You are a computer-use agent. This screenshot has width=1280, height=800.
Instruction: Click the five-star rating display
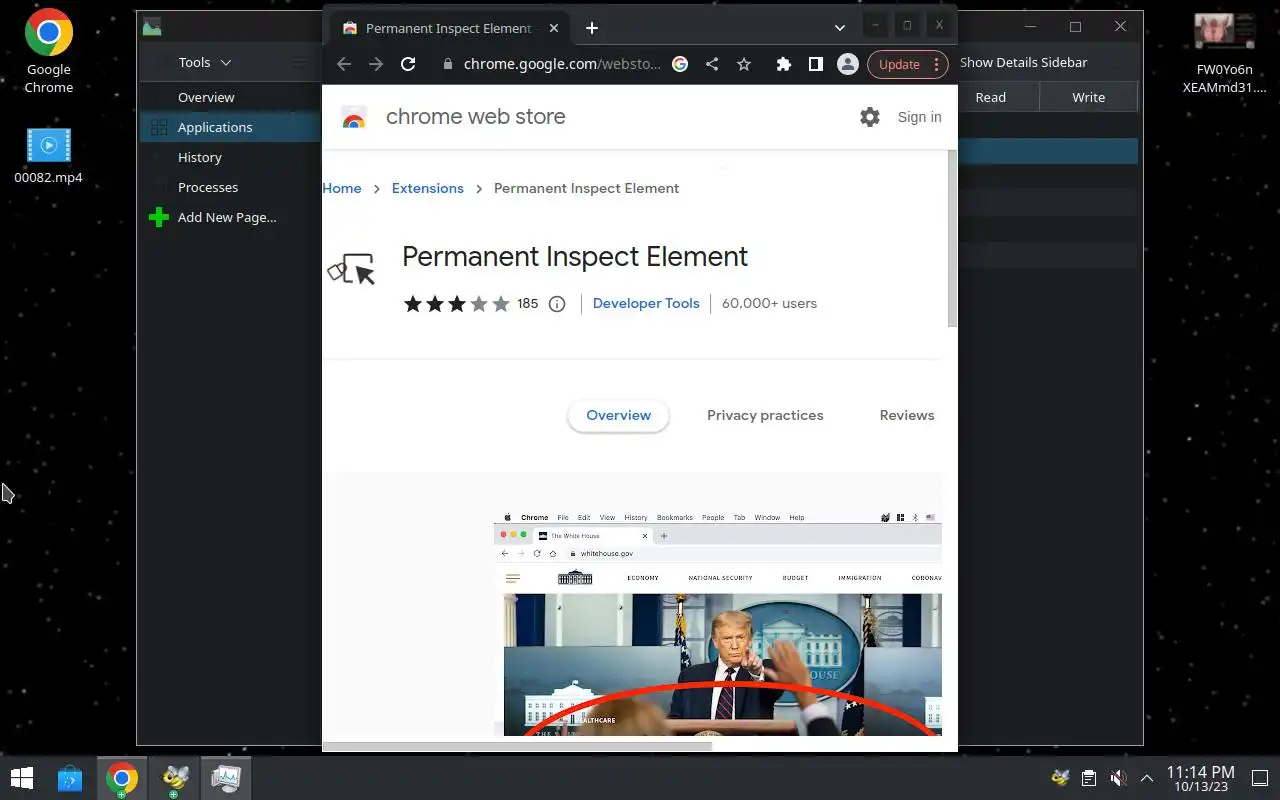457,304
